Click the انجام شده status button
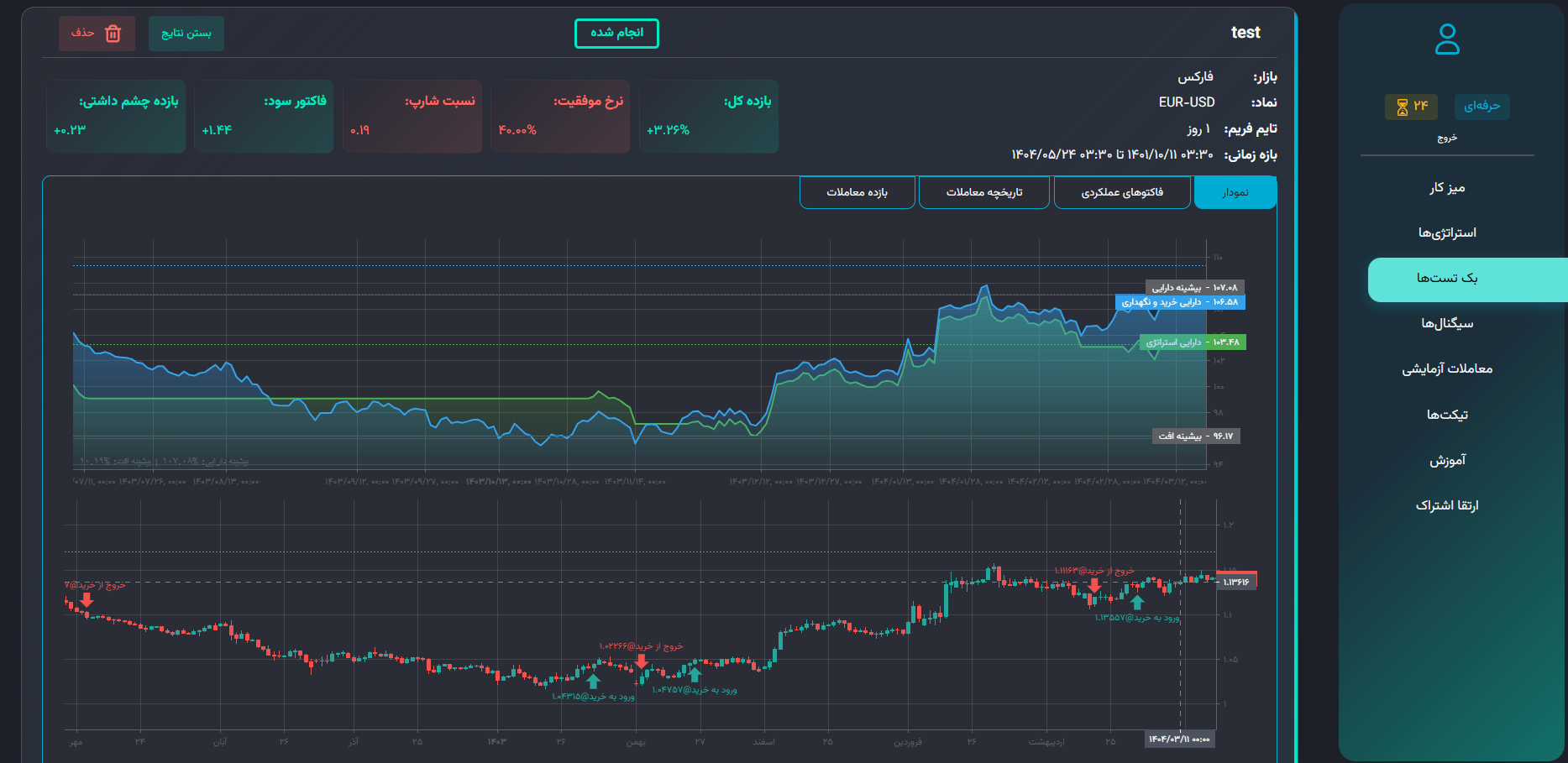1568x763 pixels. pyautogui.click(x=616, y=33)
